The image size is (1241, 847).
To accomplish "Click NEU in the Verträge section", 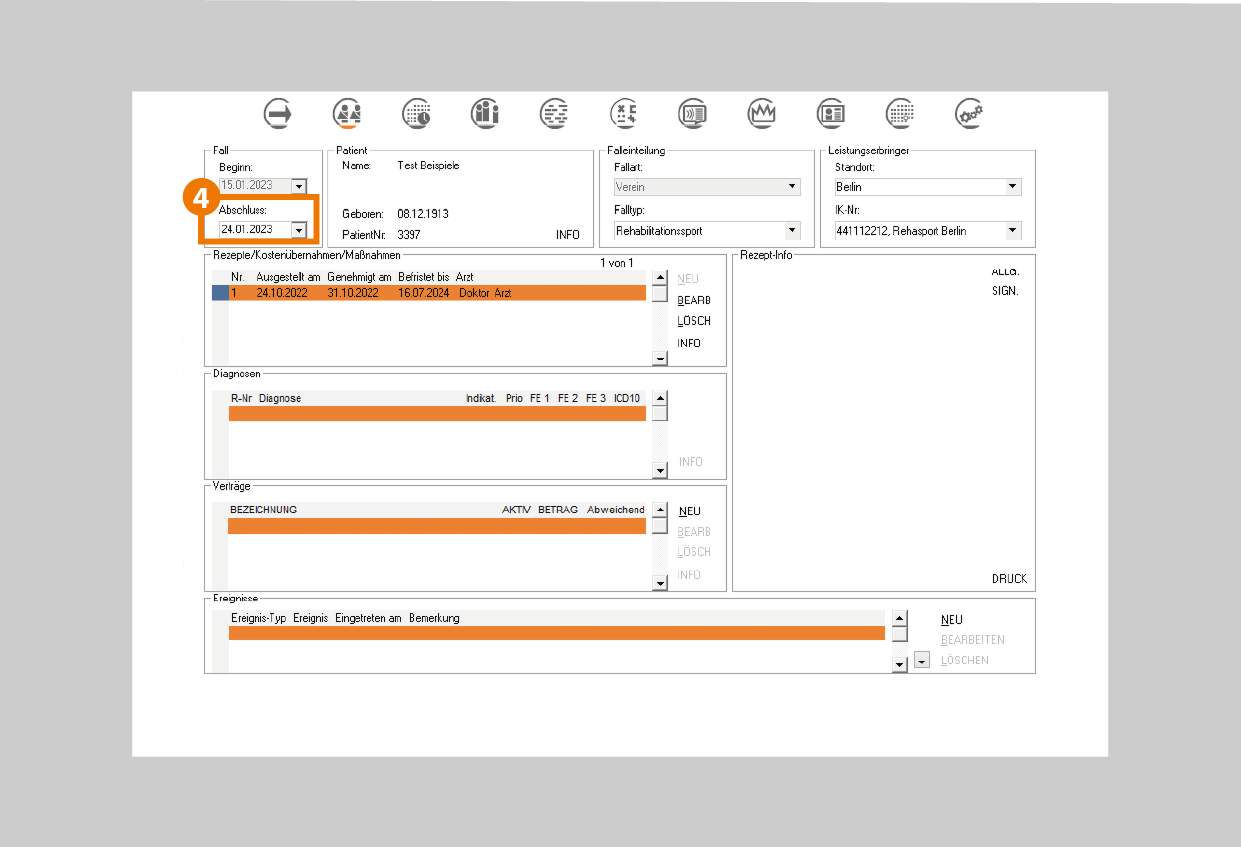I will click(689, 511).
